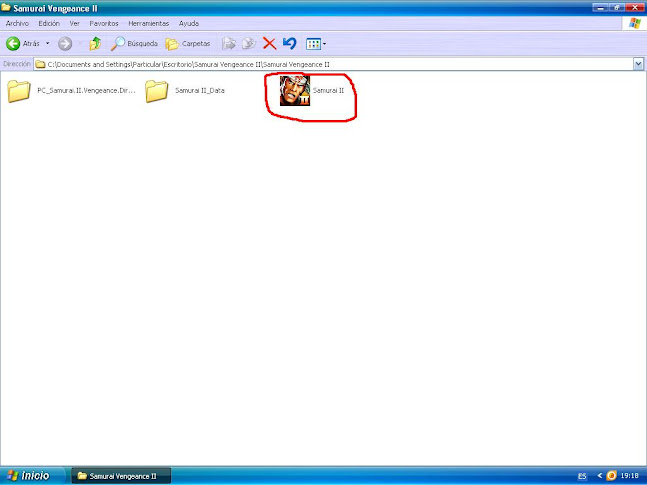Open the Atrás history dropdown arrow
Screen dimensions: 647x485
coord(47,43)
